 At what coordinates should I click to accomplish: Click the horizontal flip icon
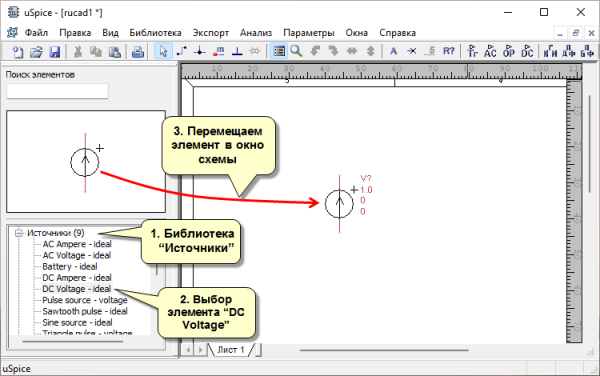tap(352, 51)
